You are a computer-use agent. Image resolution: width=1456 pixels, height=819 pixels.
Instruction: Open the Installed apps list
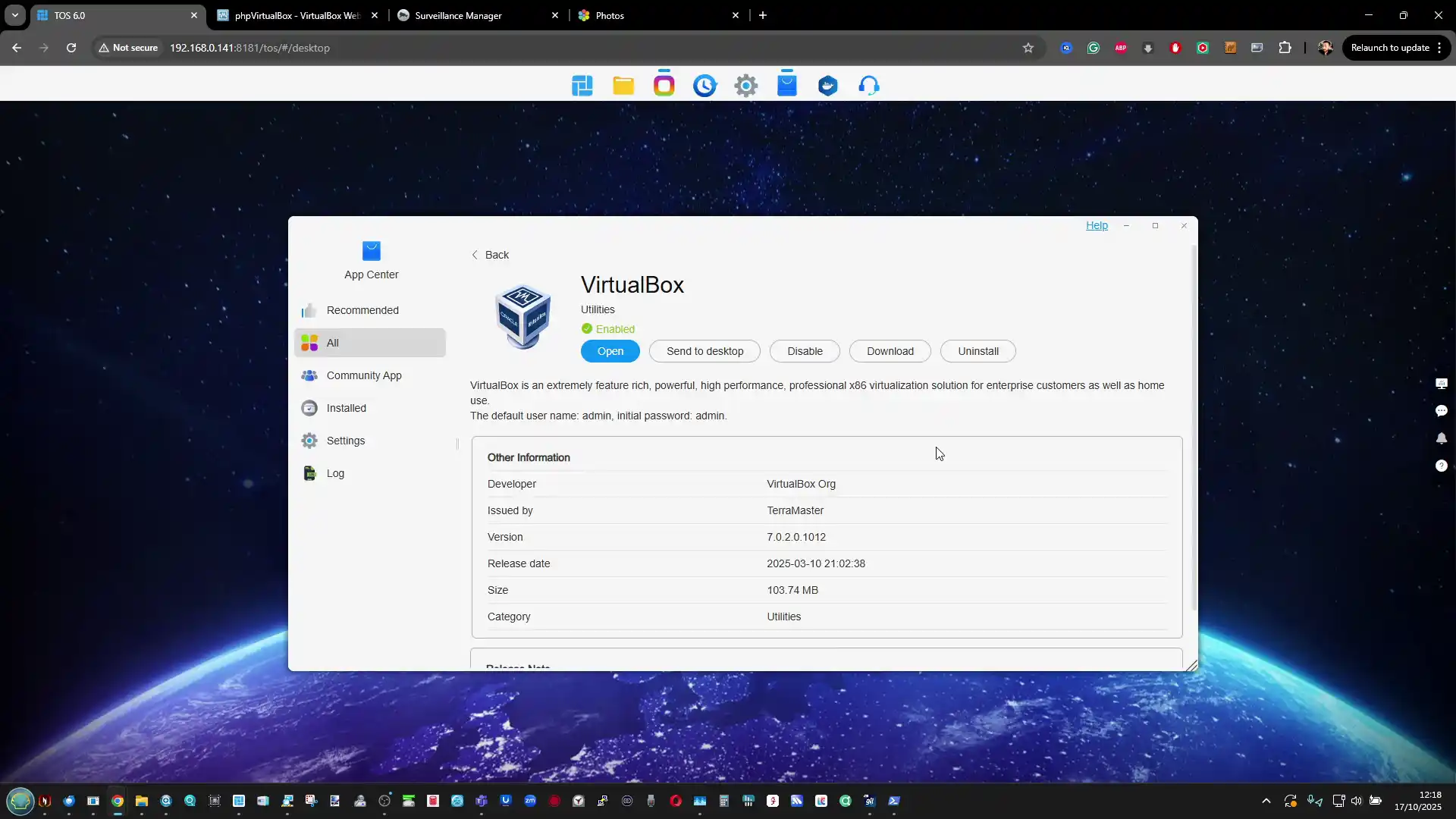(347, 408)
